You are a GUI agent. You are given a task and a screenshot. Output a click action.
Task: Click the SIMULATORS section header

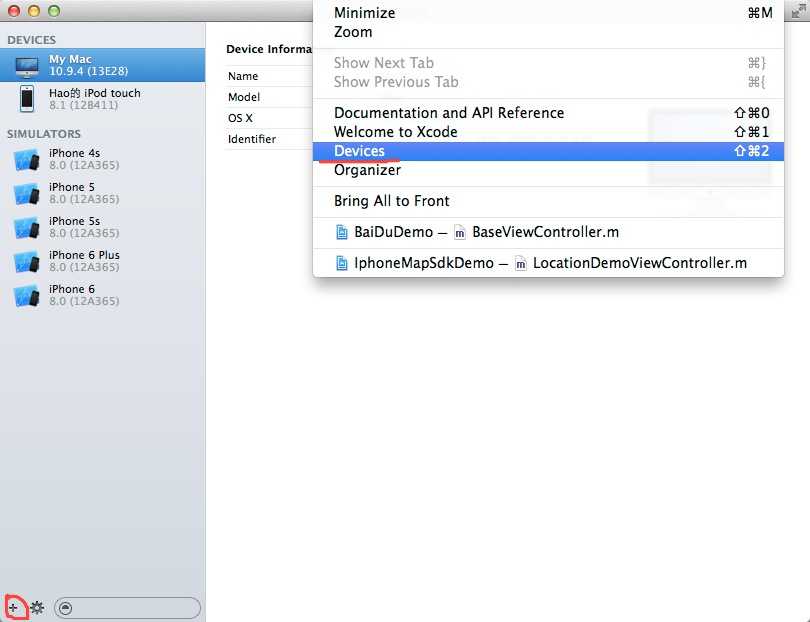44,134
